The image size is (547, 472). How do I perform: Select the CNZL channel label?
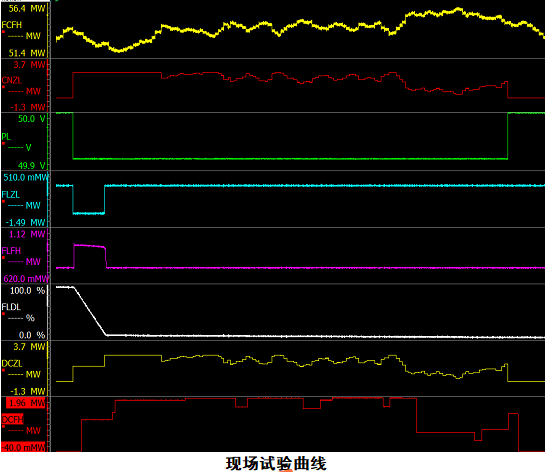coord(12,80)
